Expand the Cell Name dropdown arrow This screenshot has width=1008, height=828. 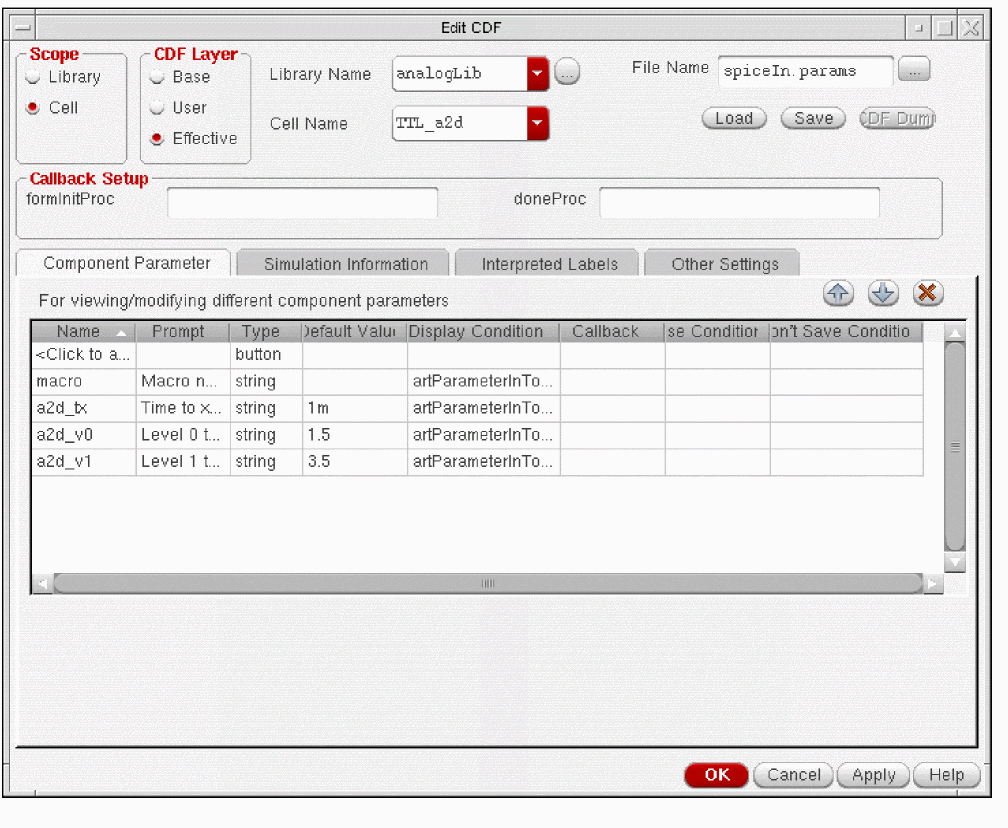coord(538,124)
